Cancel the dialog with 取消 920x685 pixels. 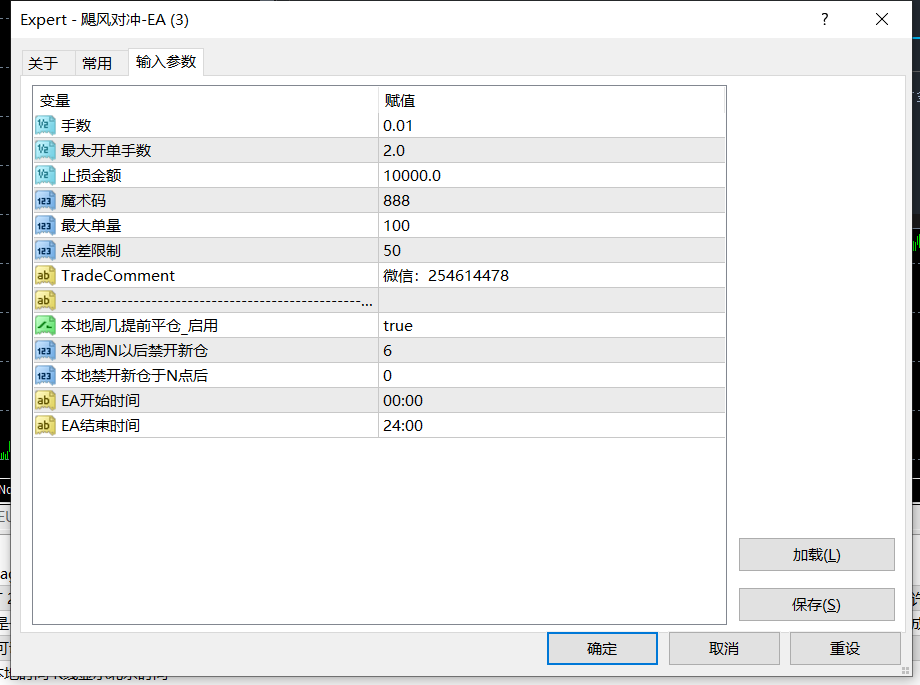click(x=724, y=649)
